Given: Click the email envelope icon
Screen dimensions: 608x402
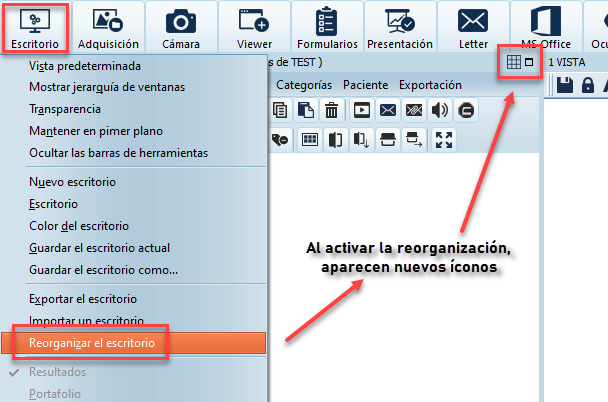Looking at the screenshot, I should 388,110.
